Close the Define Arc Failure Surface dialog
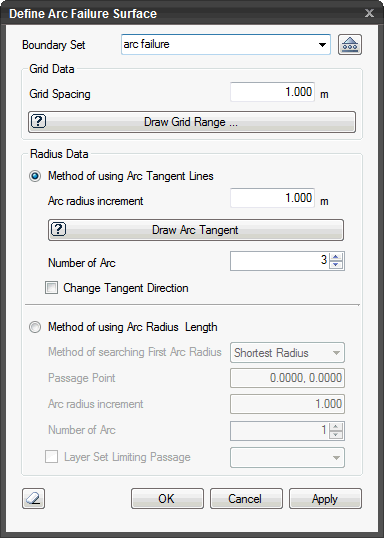The height and width of the screenshot is (539, 384). pos(369,13)
